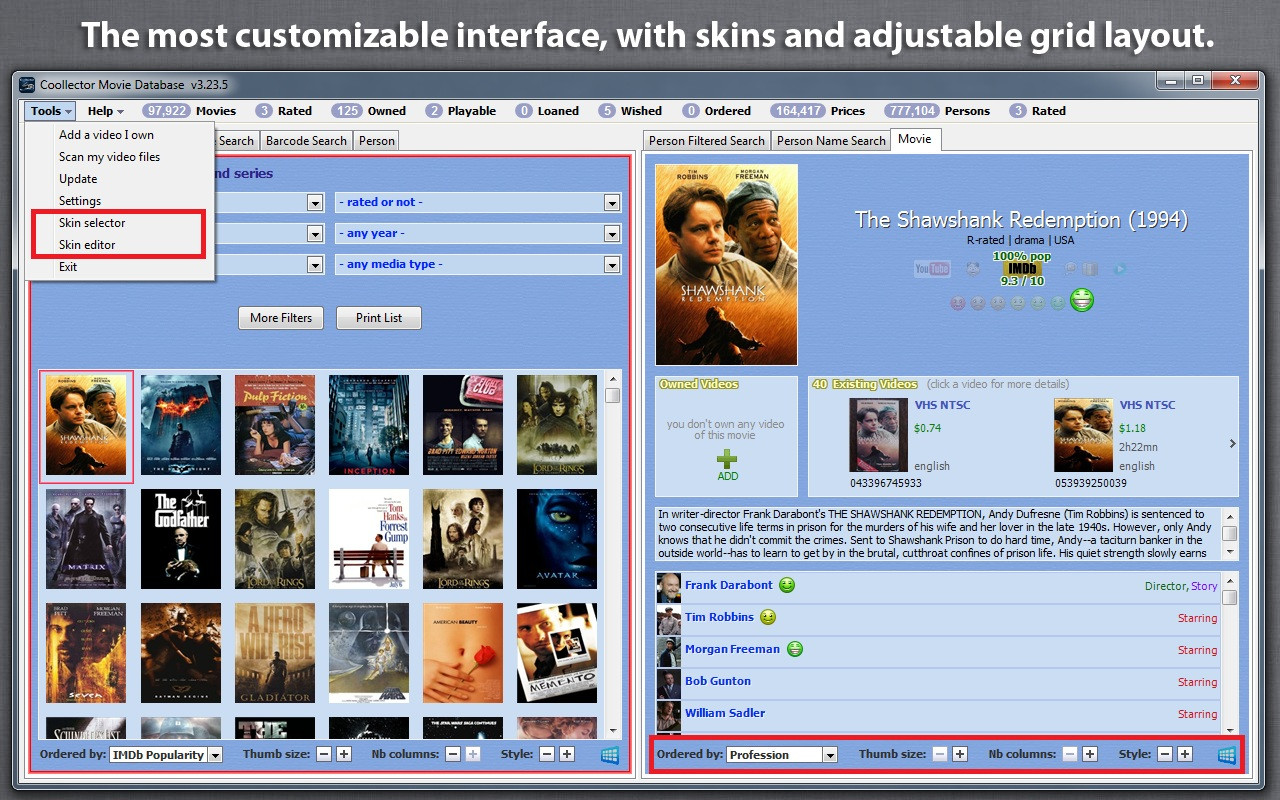Switch to the Person Name Search tab
Viewport: 1280px width, 800px height.
coord(831,141)
